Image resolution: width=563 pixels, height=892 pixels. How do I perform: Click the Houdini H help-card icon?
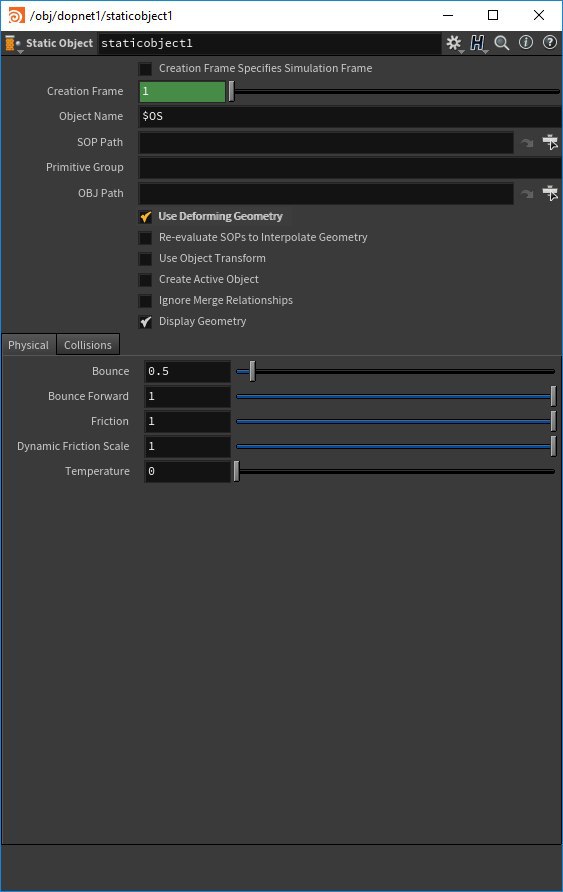coord(478,43)
